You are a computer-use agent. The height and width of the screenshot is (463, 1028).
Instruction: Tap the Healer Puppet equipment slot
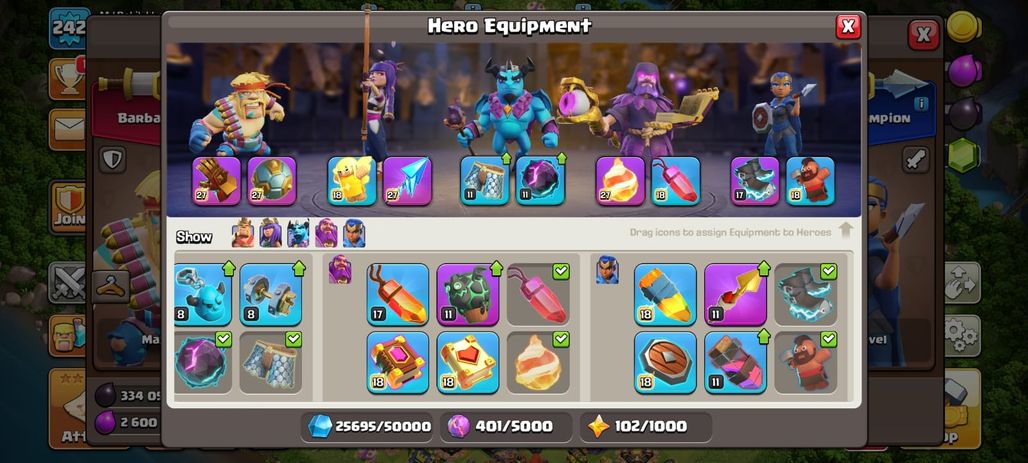tap(351, 180)
